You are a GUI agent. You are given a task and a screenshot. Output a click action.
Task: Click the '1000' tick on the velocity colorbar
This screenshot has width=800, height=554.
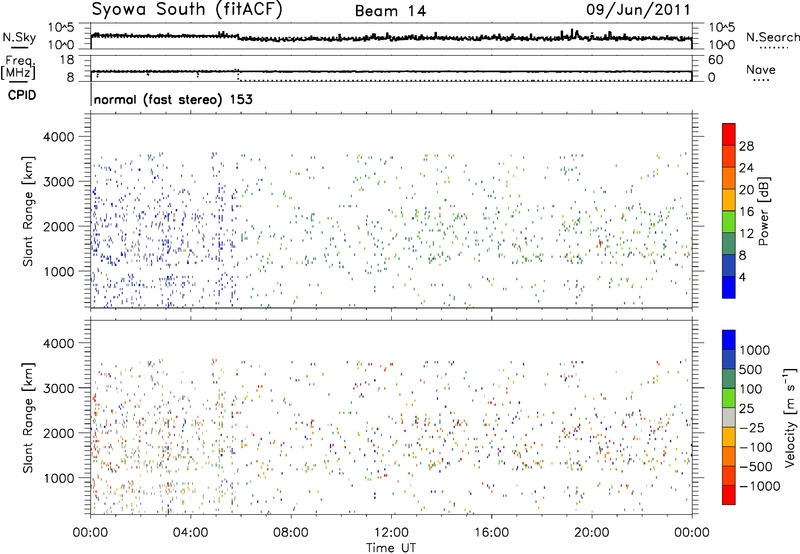point(755,350)
